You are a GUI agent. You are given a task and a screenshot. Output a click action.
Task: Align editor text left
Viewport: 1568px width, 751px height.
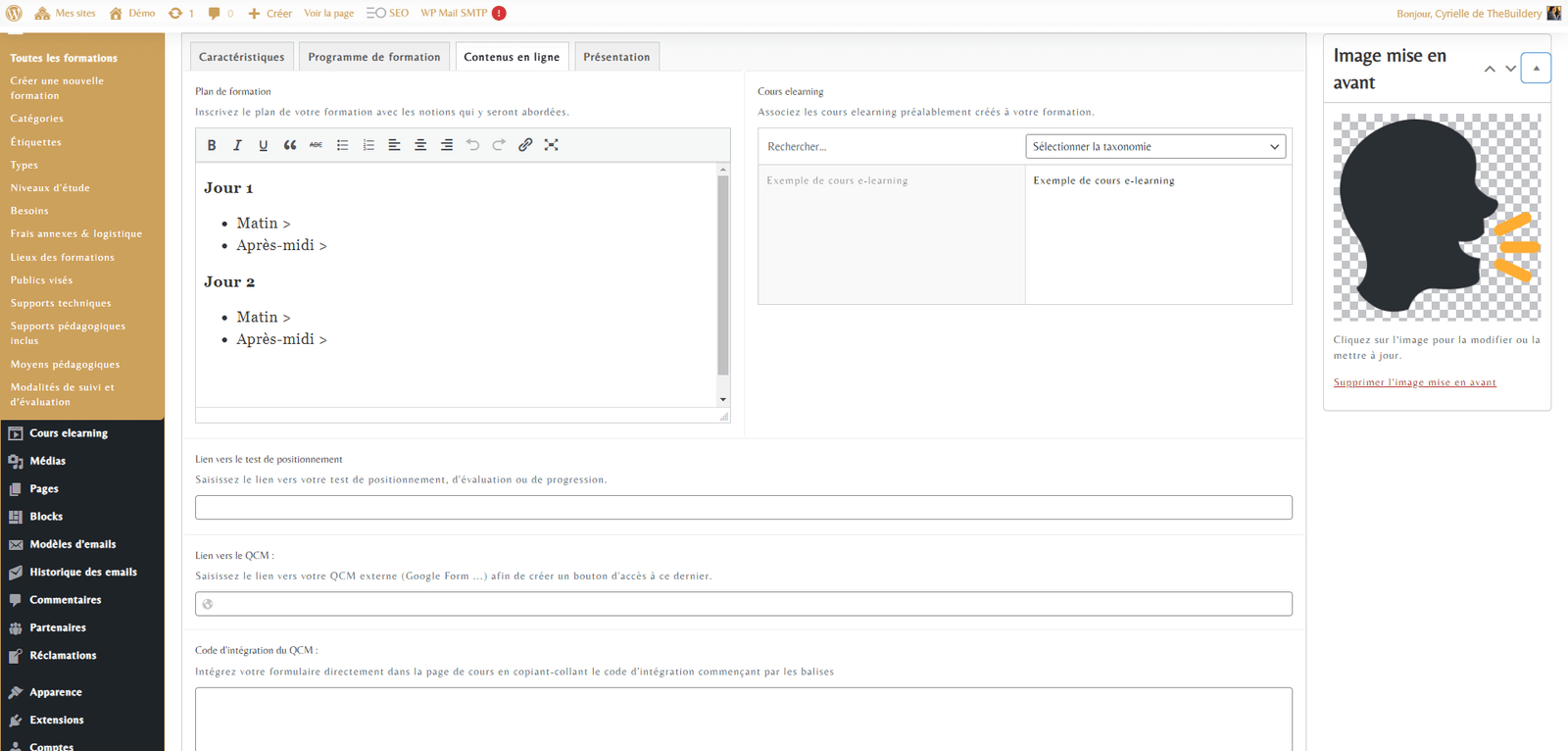tap(394, 145)
